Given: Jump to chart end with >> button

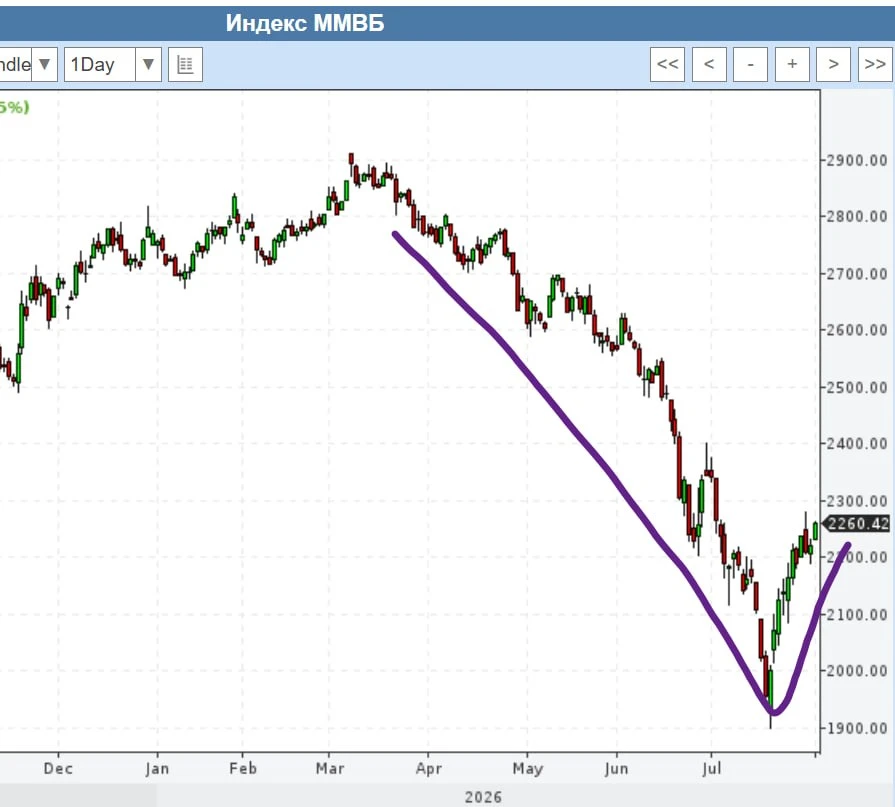Looking at the screenshot, I should coord(875,64).
